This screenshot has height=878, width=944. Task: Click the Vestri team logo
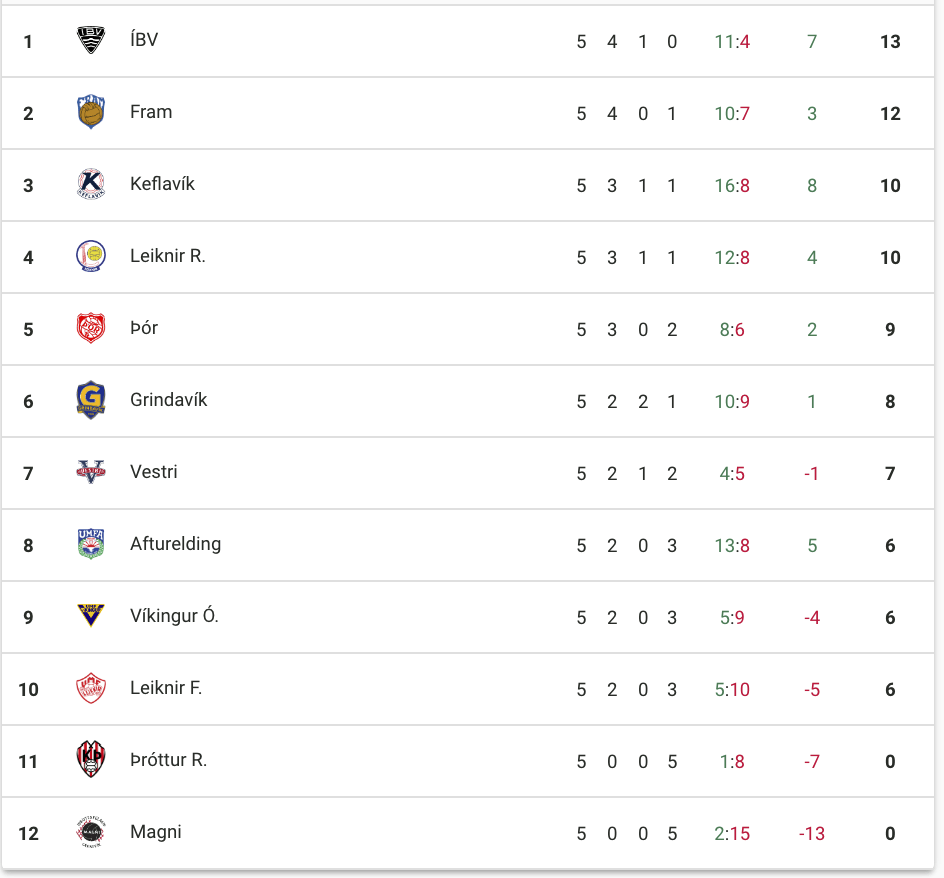point(91,472)
